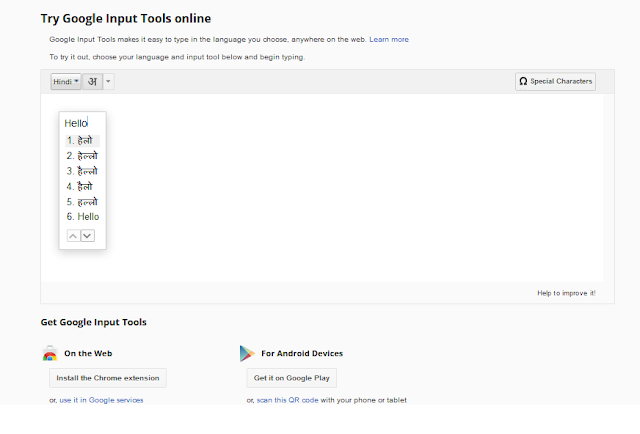Go to next suggestions page arrow
The image size is (640, 434).
[x=87, y=236]
